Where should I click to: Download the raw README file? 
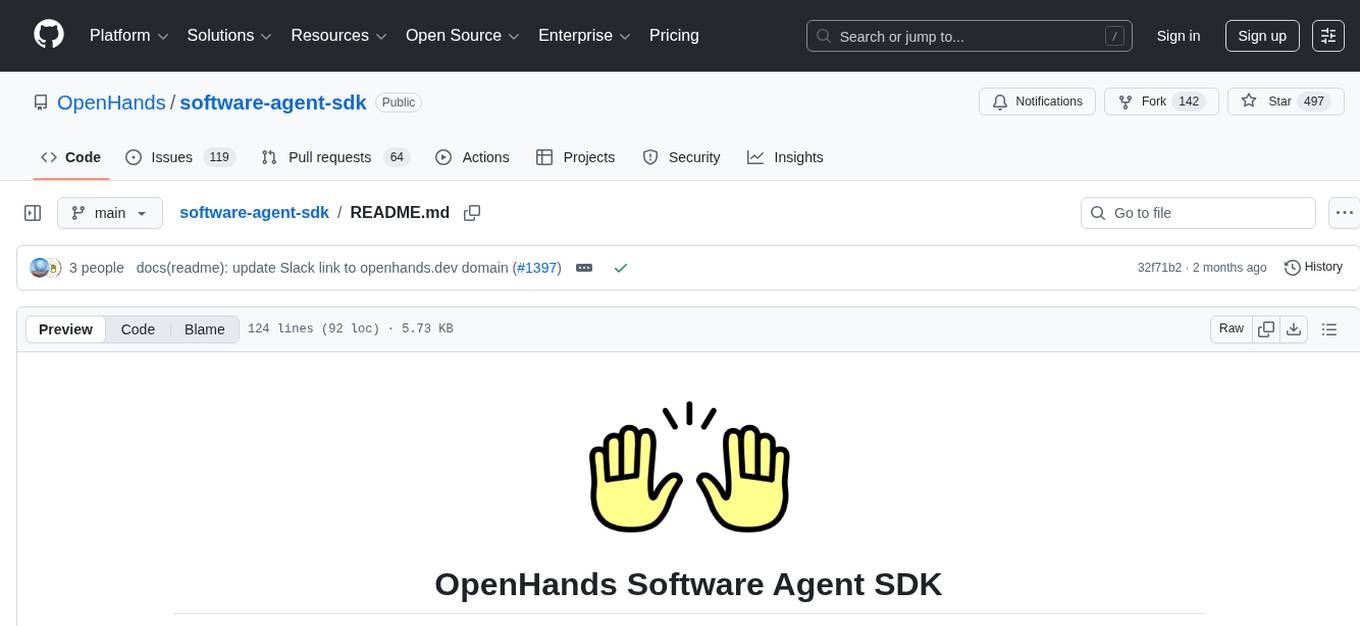click(1294, 328)
